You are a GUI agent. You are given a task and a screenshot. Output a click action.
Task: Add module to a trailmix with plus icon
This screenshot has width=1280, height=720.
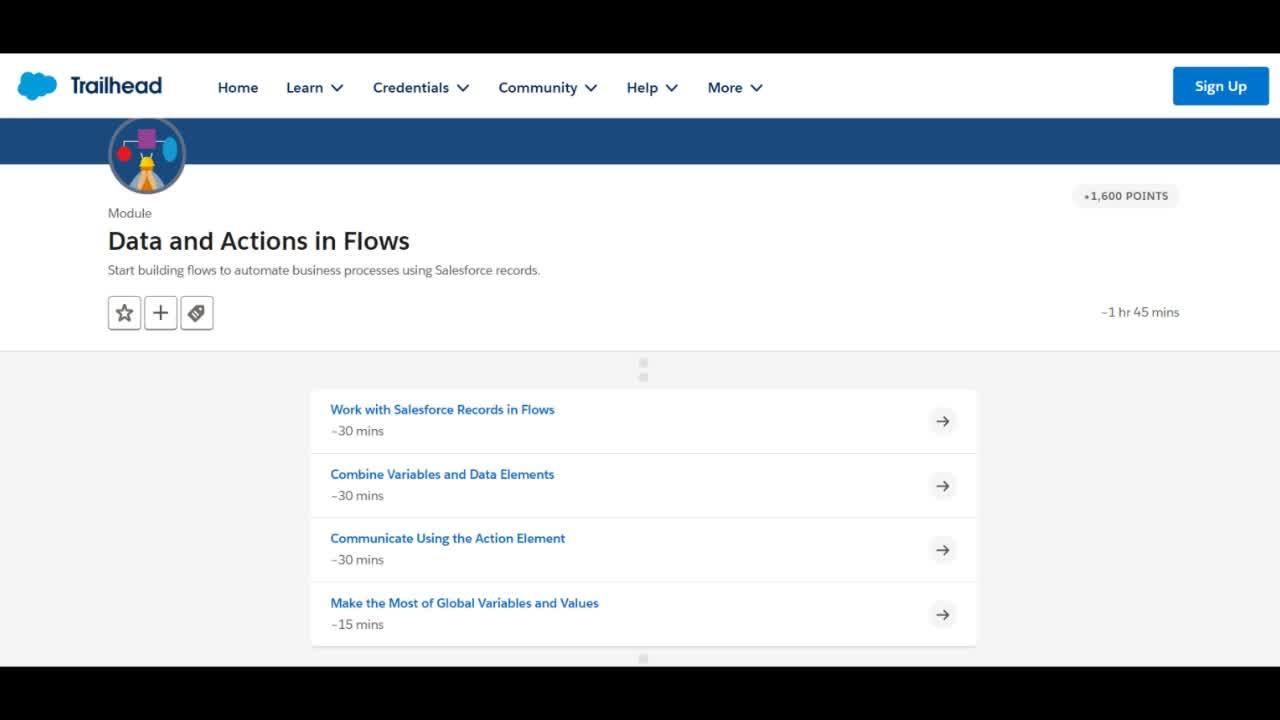(x=160, y=313)
